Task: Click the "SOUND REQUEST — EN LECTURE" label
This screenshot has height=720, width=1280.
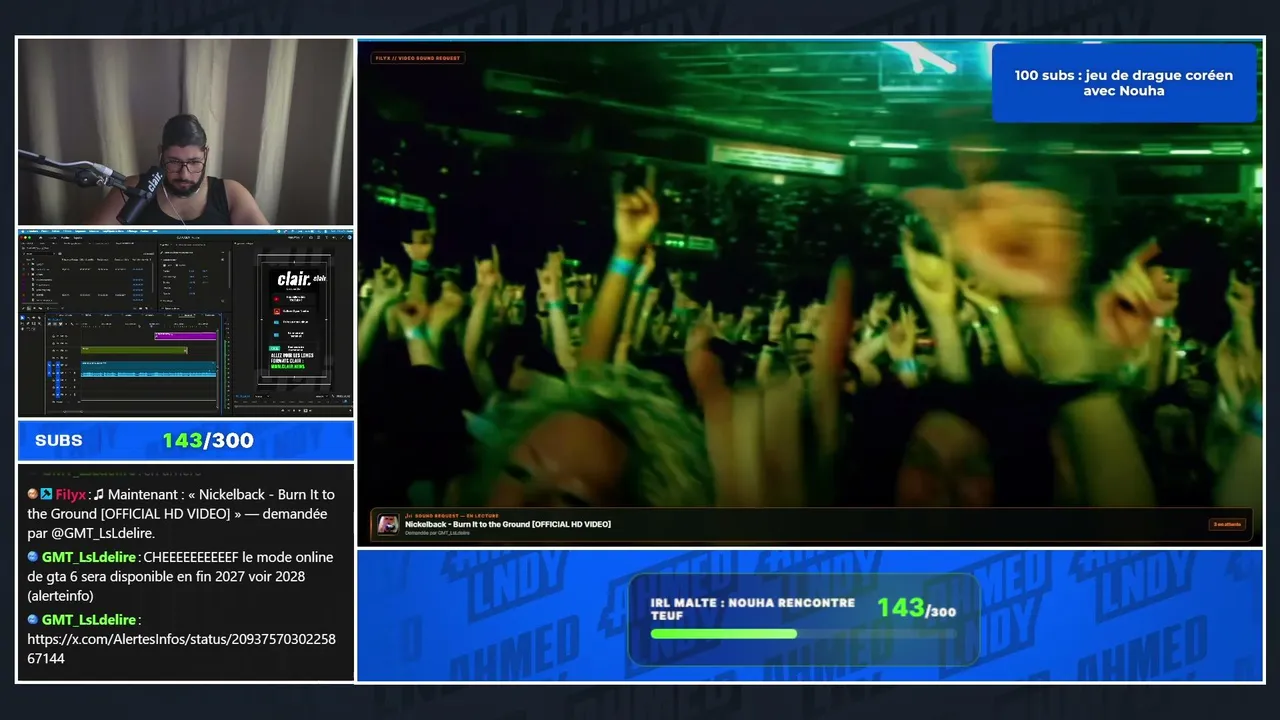Action: tap(452, 516)
